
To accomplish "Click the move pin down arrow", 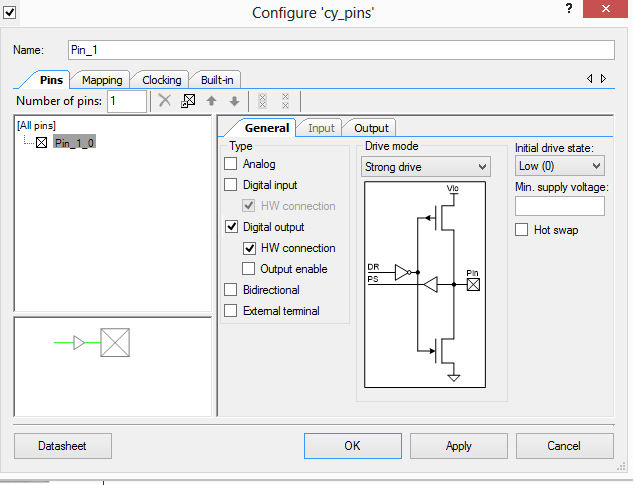I will (x=234, y=101).
